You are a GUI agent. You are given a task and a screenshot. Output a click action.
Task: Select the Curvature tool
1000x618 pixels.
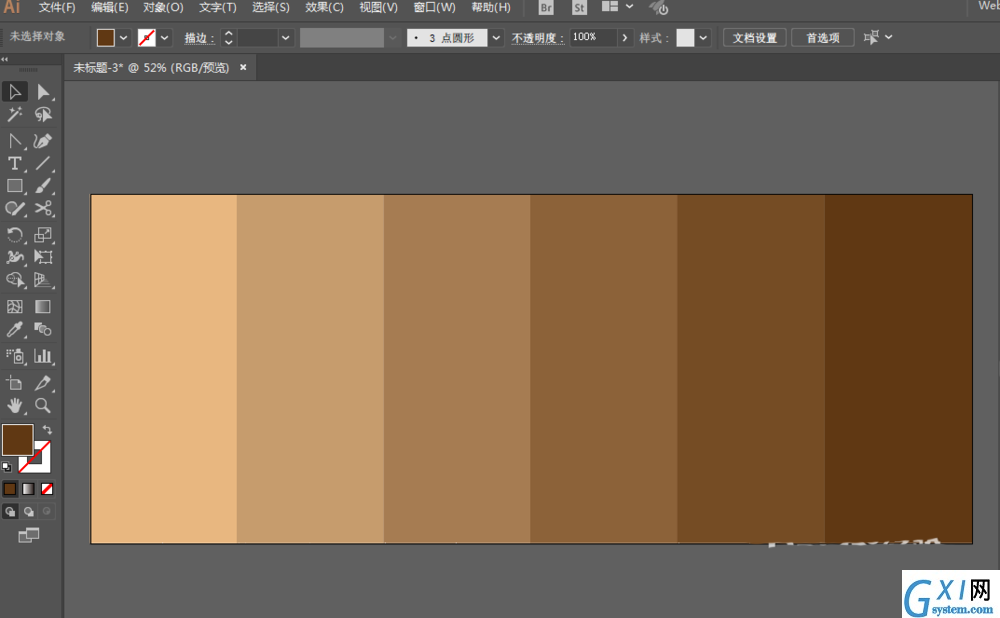point(43,140)
